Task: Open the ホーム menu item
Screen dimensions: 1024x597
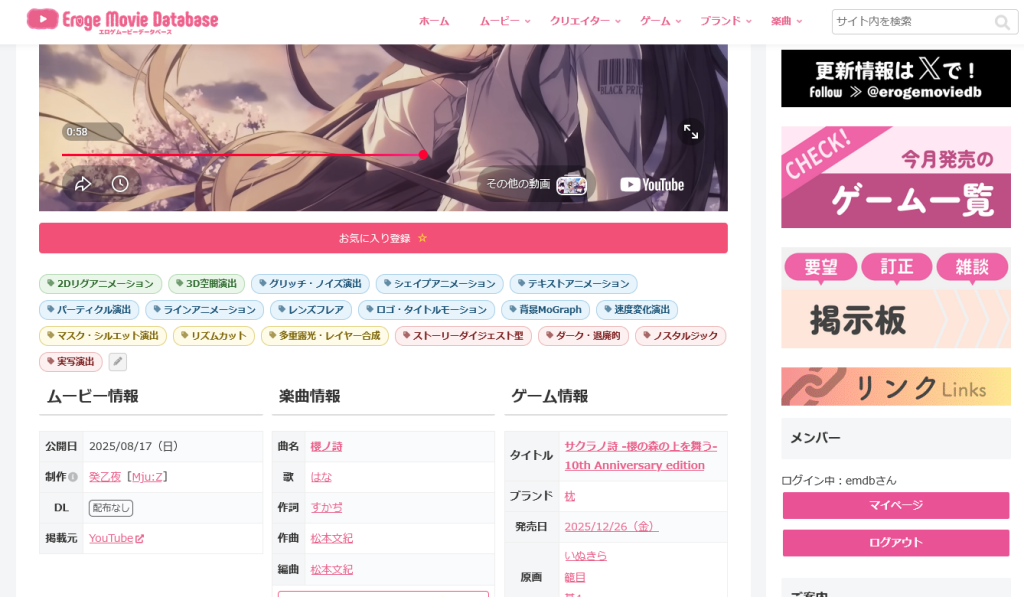Action: tap(434, 22)
